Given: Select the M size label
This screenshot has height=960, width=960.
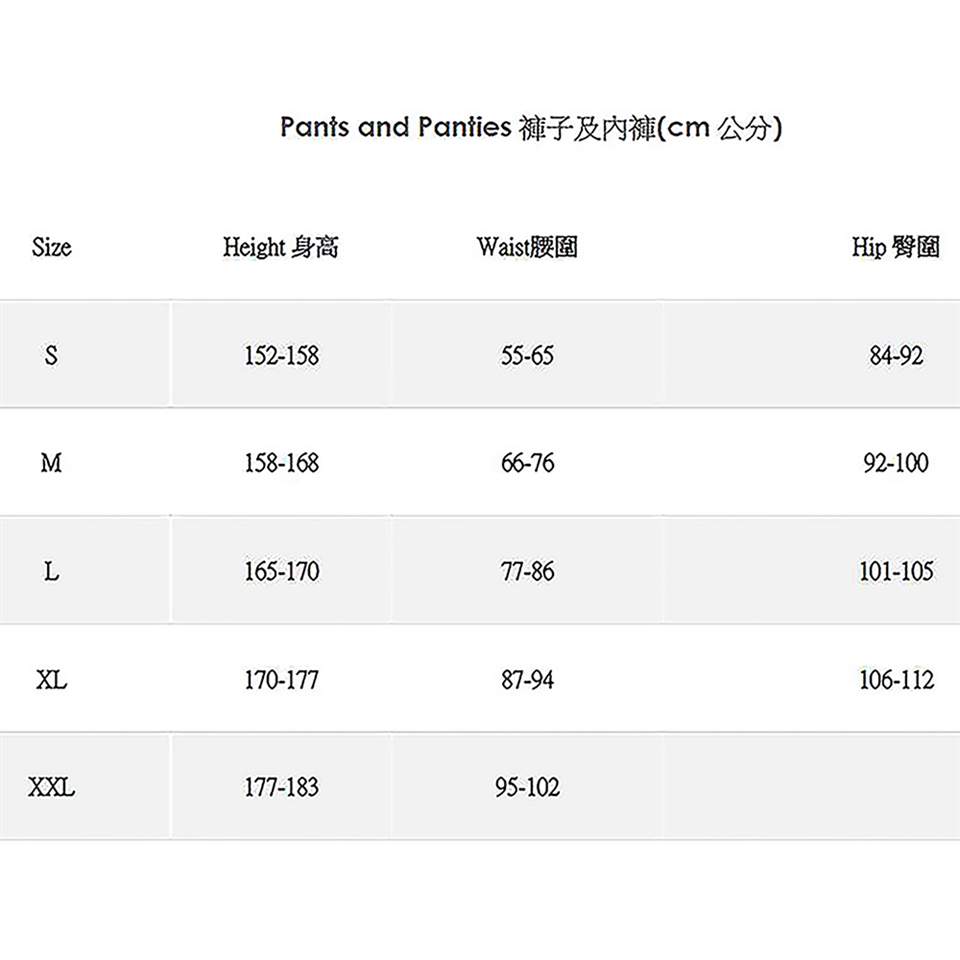Looking at the screenshot, I should click(51, 463).
